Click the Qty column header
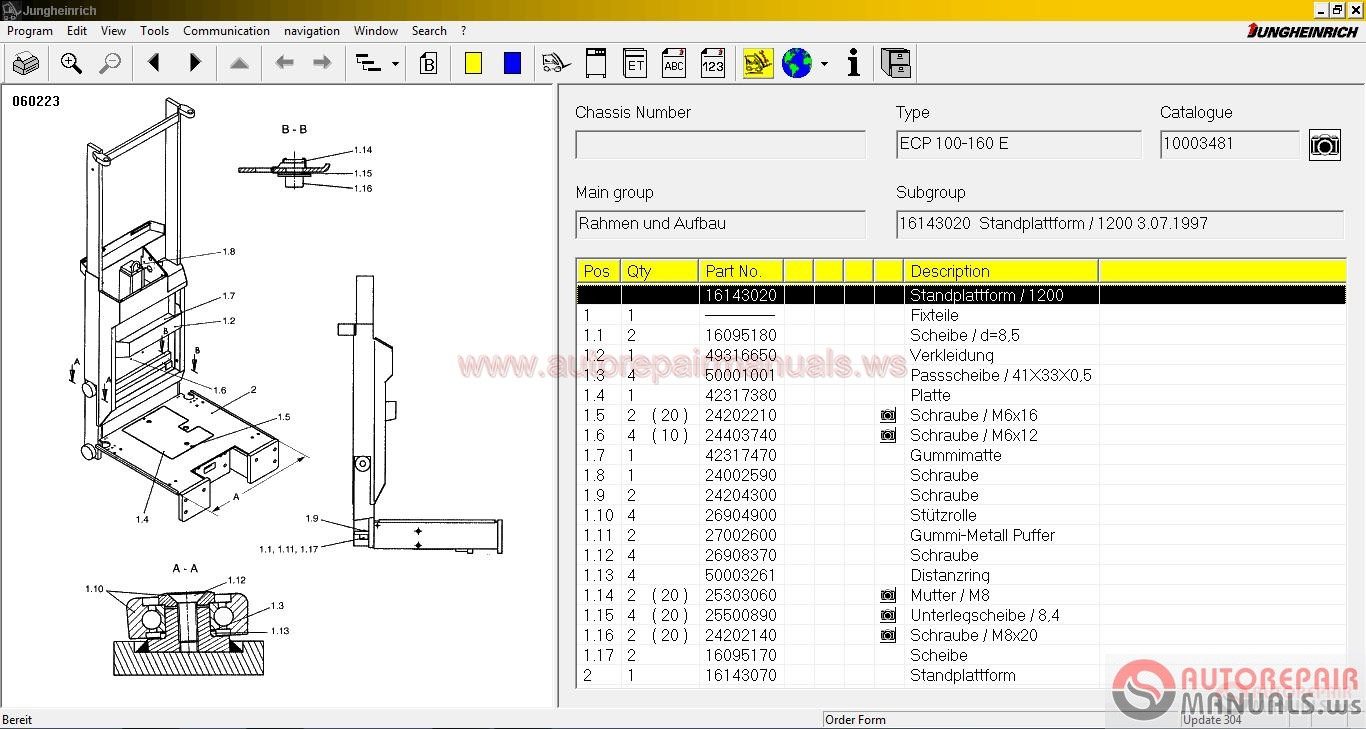The height and width of the screenshot is (729, 1366). click(x=660, y=271)
